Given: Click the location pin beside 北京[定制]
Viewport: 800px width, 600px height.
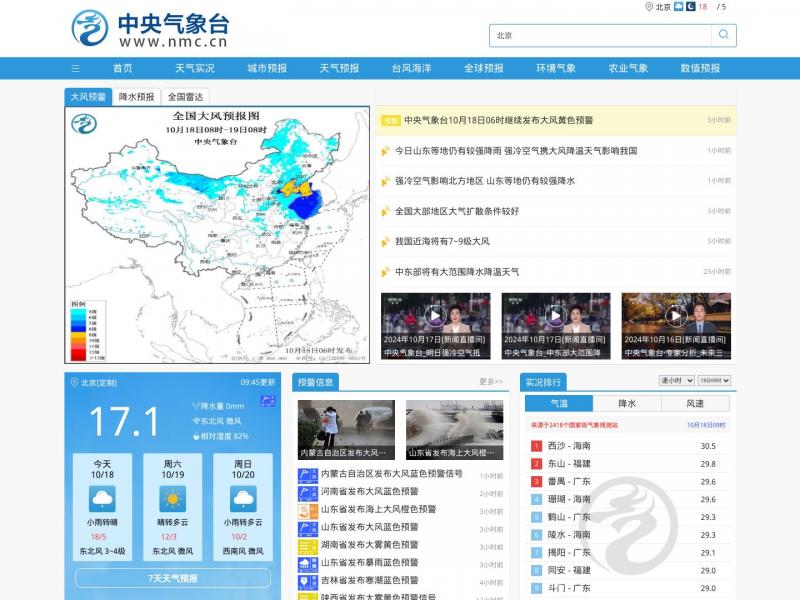Looking at the screenshot, I should pos(73,382).
